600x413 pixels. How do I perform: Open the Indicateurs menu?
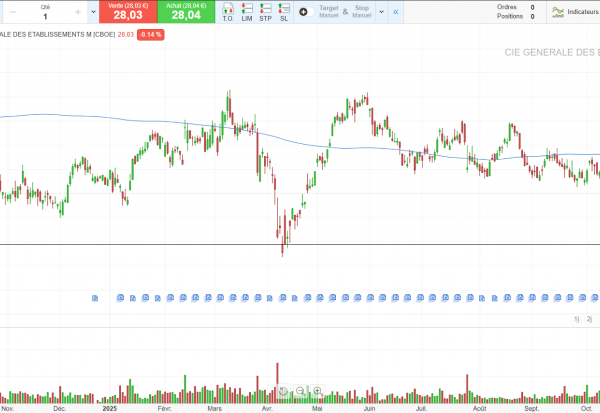(x=571, y=12)
